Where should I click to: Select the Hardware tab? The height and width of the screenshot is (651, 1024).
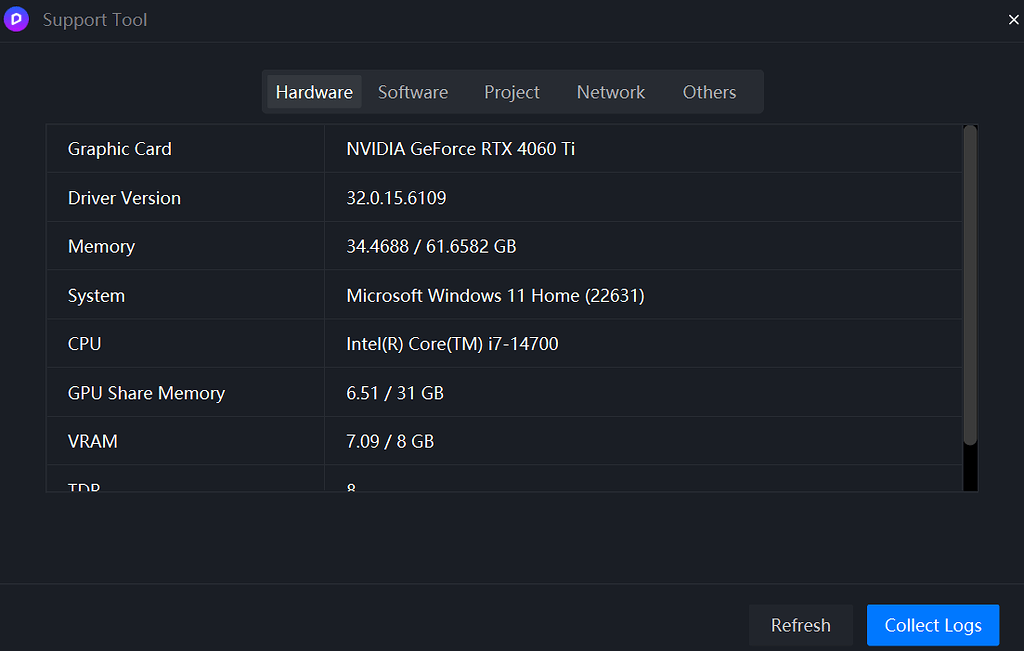pyautogui.click(x=313, y=91)
